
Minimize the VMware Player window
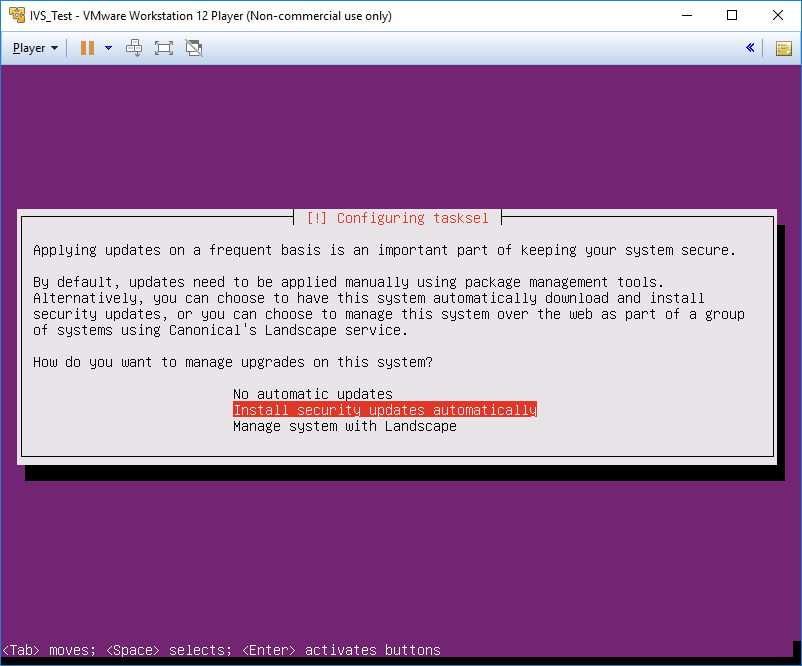click(x=687, y=15)
